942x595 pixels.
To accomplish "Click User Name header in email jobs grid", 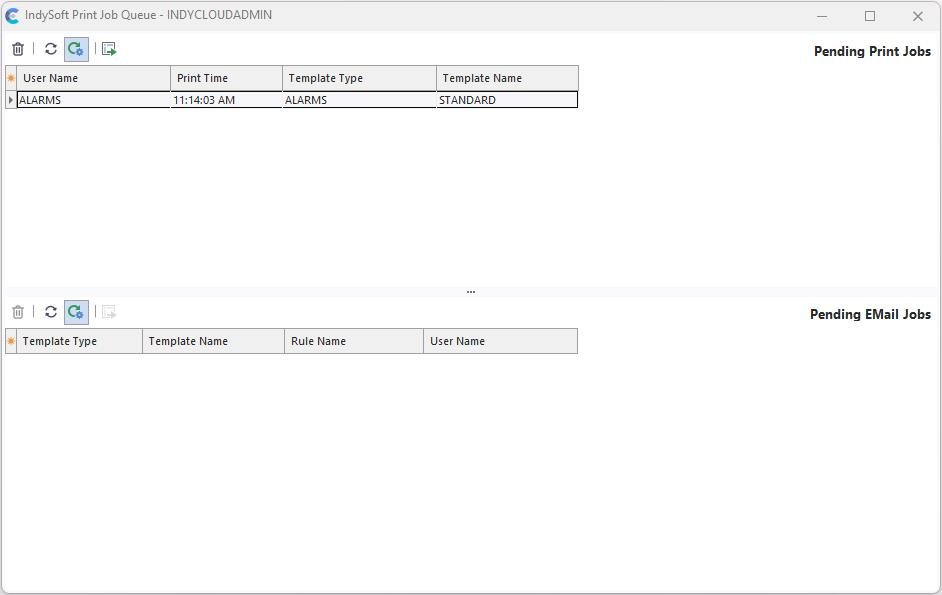I will tap(500, 341).
